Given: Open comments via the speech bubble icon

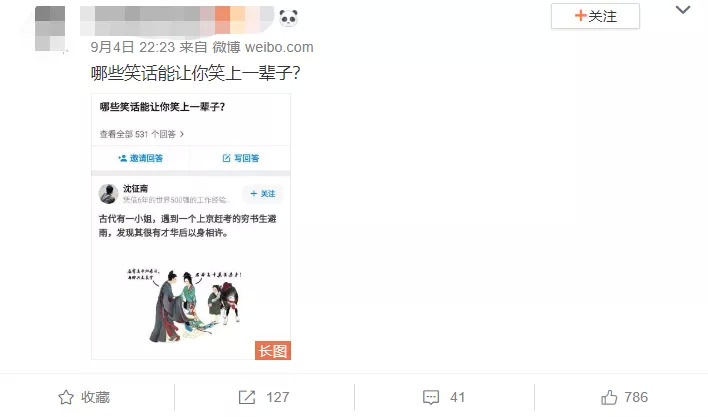Looking at the screenshot, I should point(431,397).
